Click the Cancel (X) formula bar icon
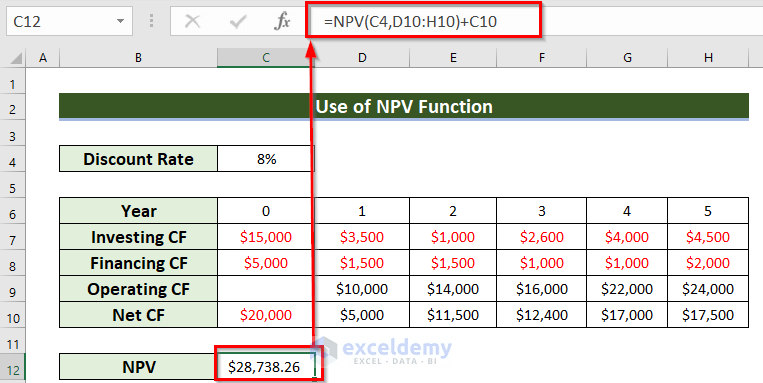This screenshot has height=383, width=763. pyautogui.click(x=193, y=21)
